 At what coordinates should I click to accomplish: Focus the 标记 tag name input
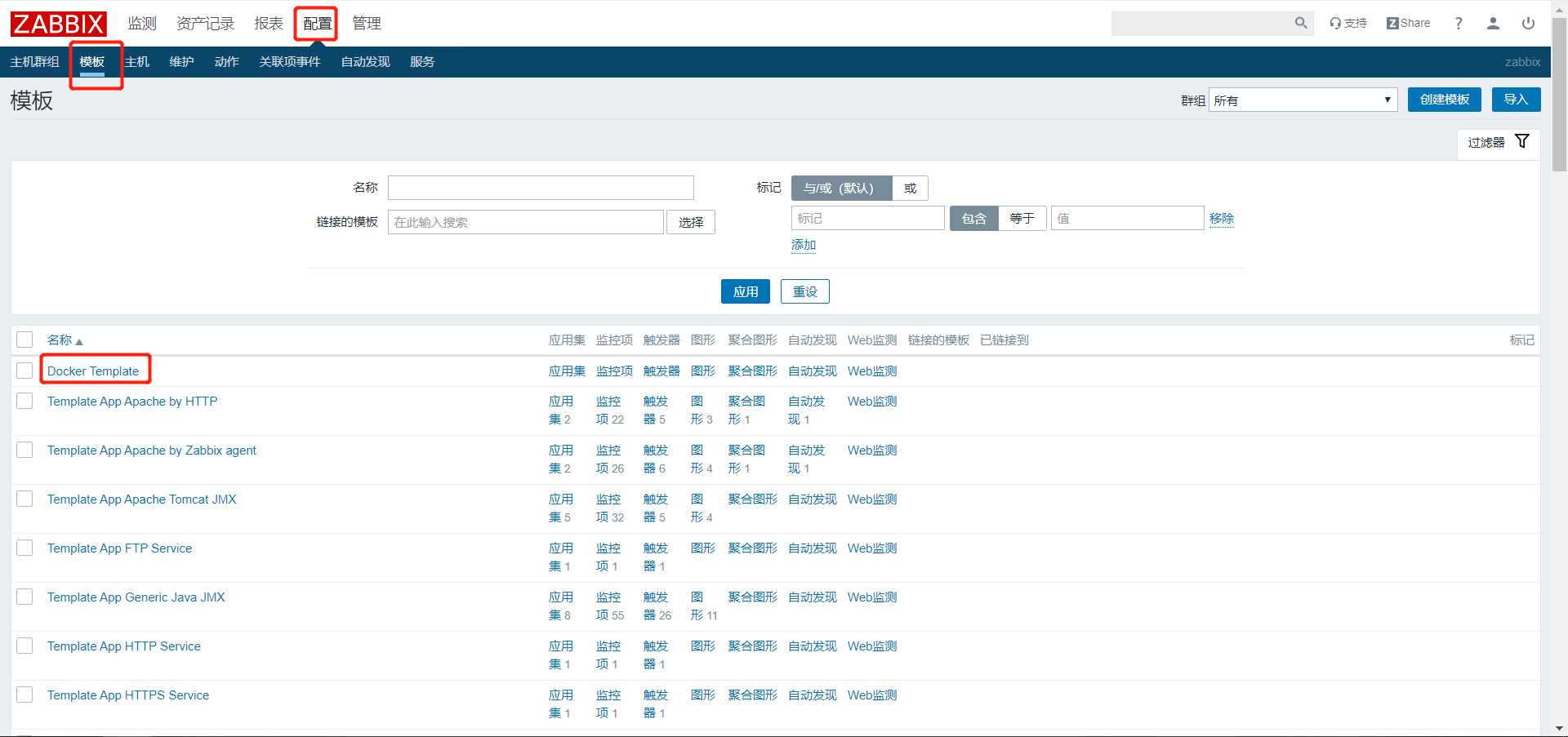(868, 219)
